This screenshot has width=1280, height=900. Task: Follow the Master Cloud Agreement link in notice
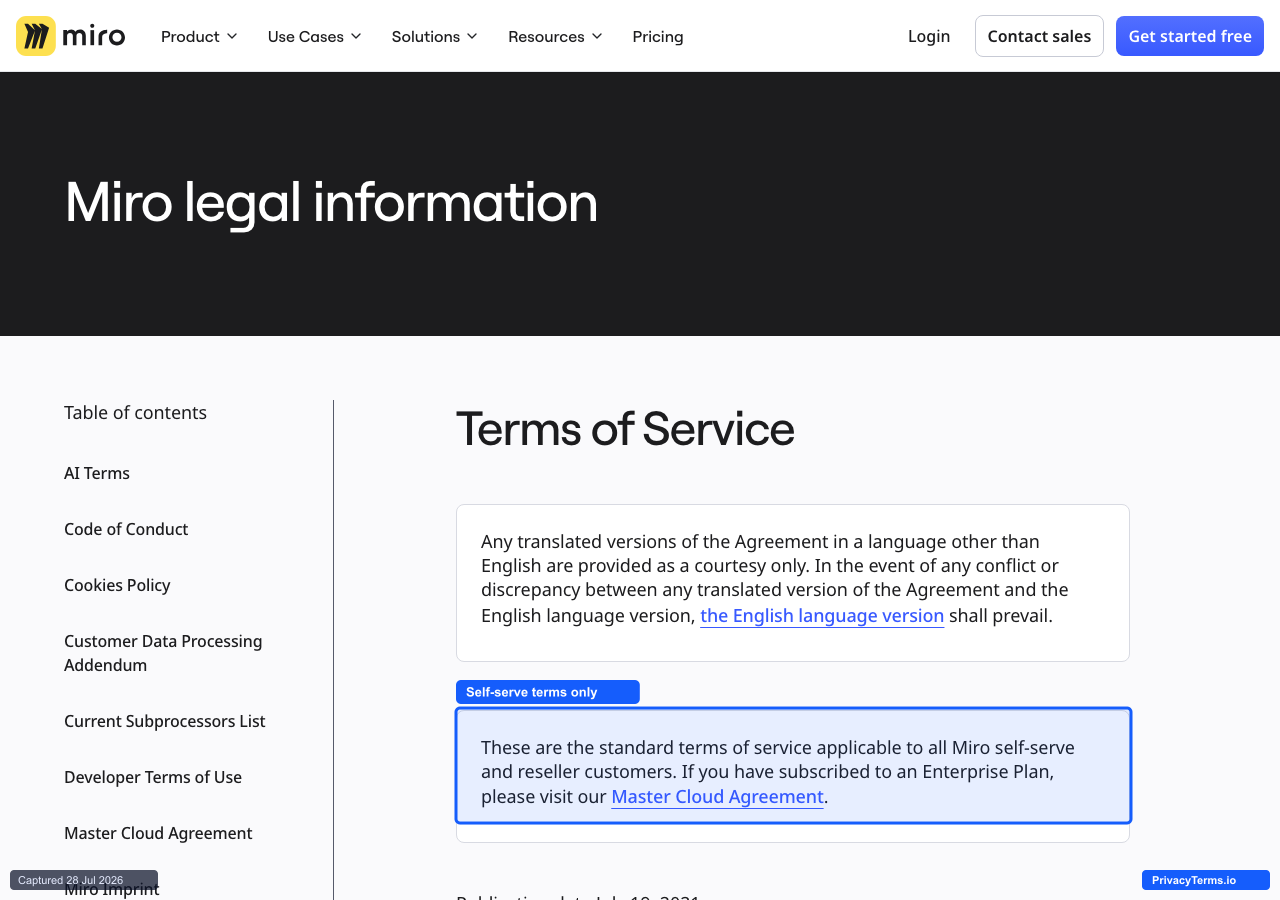(717, 797)
